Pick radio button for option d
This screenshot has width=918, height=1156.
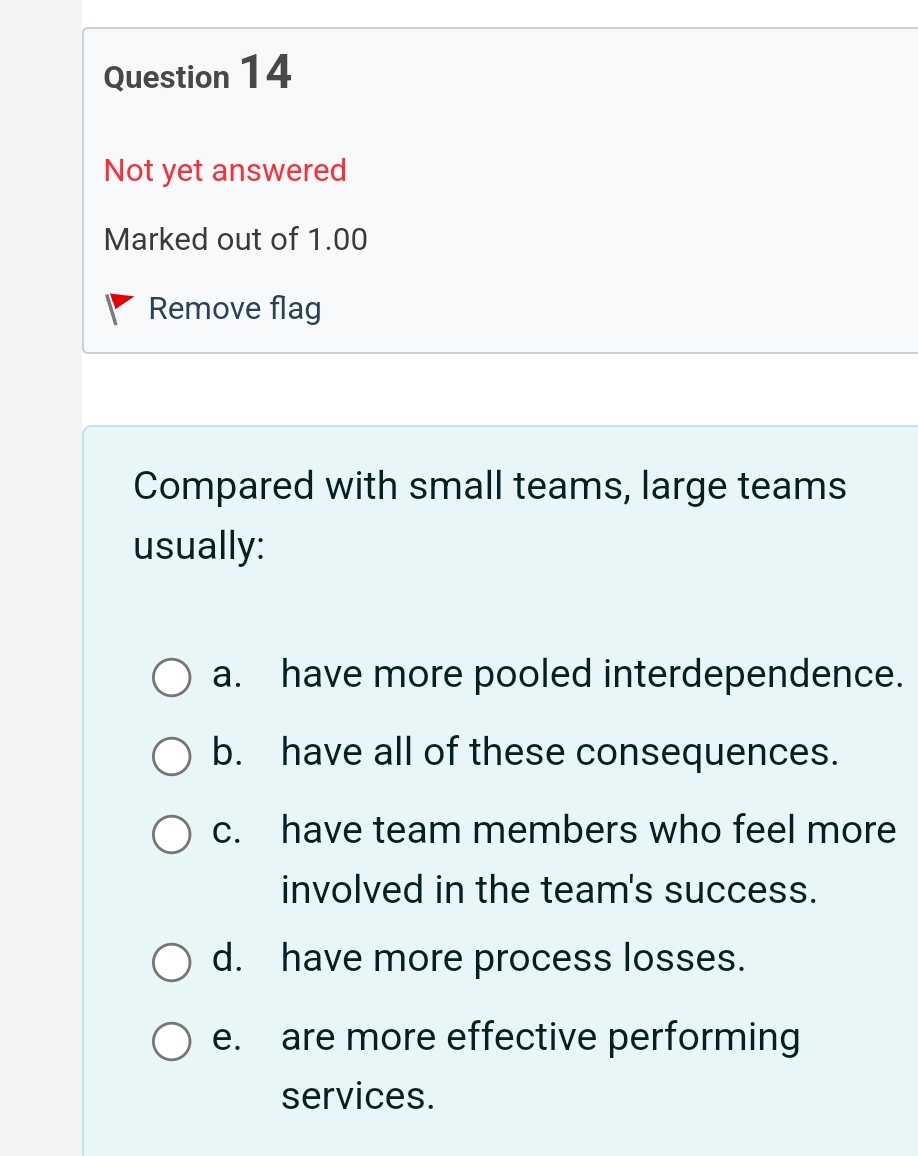171,962
